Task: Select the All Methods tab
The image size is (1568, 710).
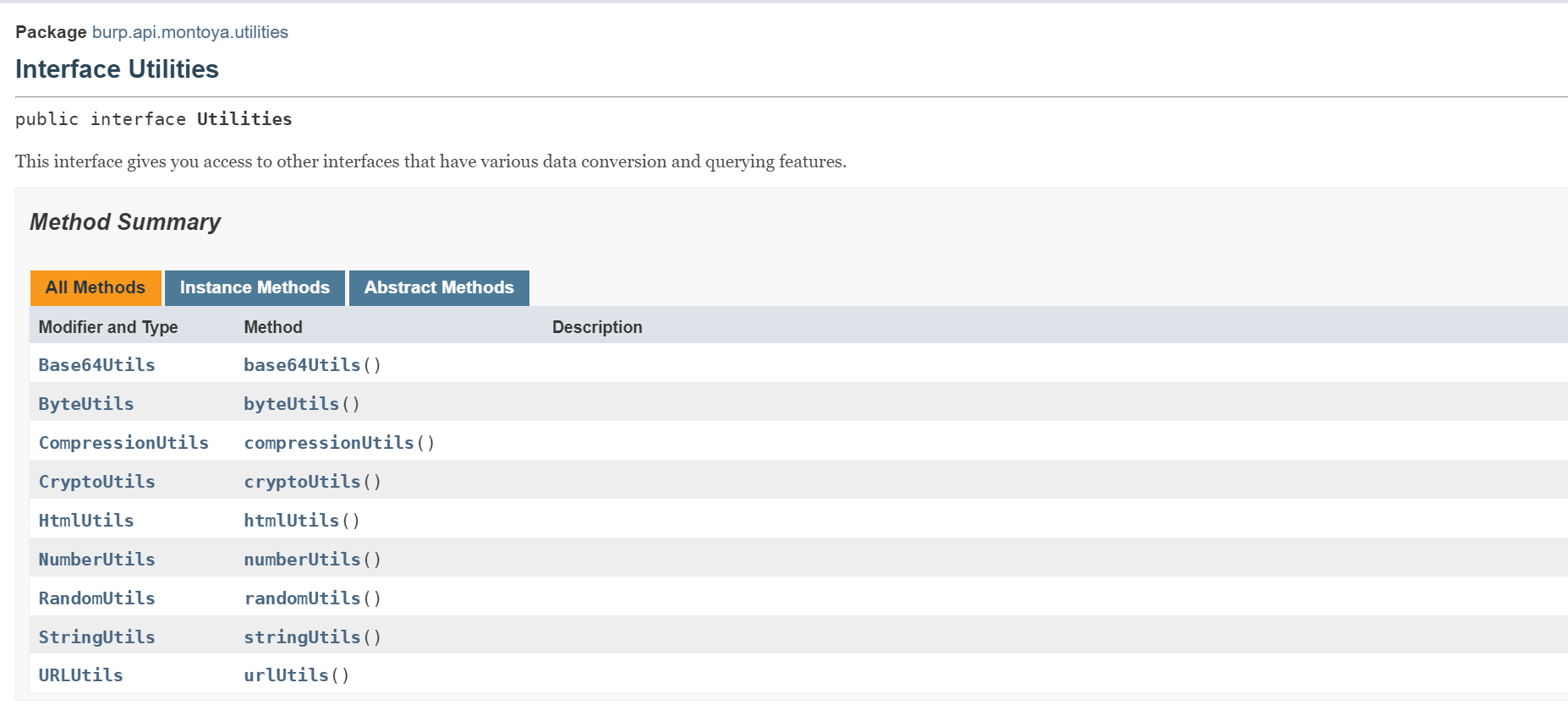Action: (96, 288)
